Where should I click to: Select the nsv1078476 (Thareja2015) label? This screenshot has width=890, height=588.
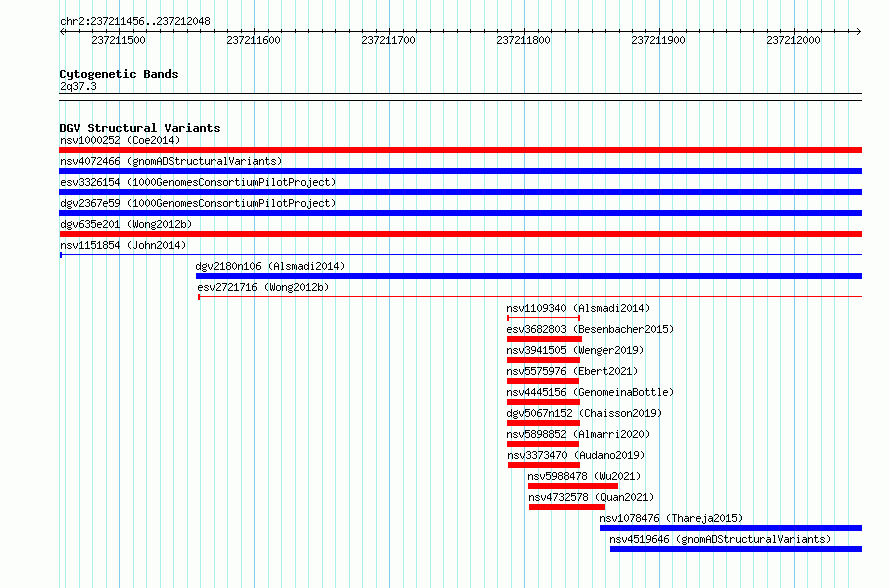[671, 518]
